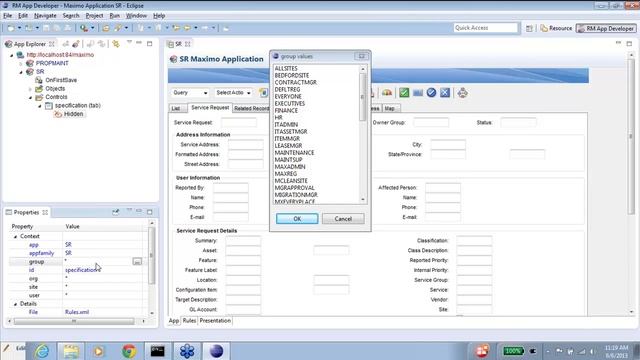This screenshot has width=640, height=360.
Task: Click the ellipsis button for group property
Action: pos(138,261)
